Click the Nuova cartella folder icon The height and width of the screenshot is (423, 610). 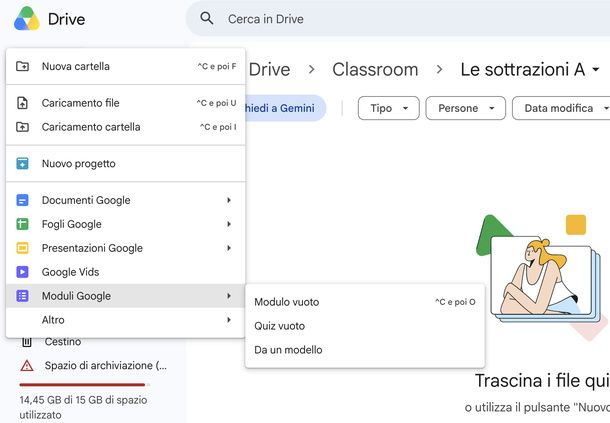click(23, 66)
